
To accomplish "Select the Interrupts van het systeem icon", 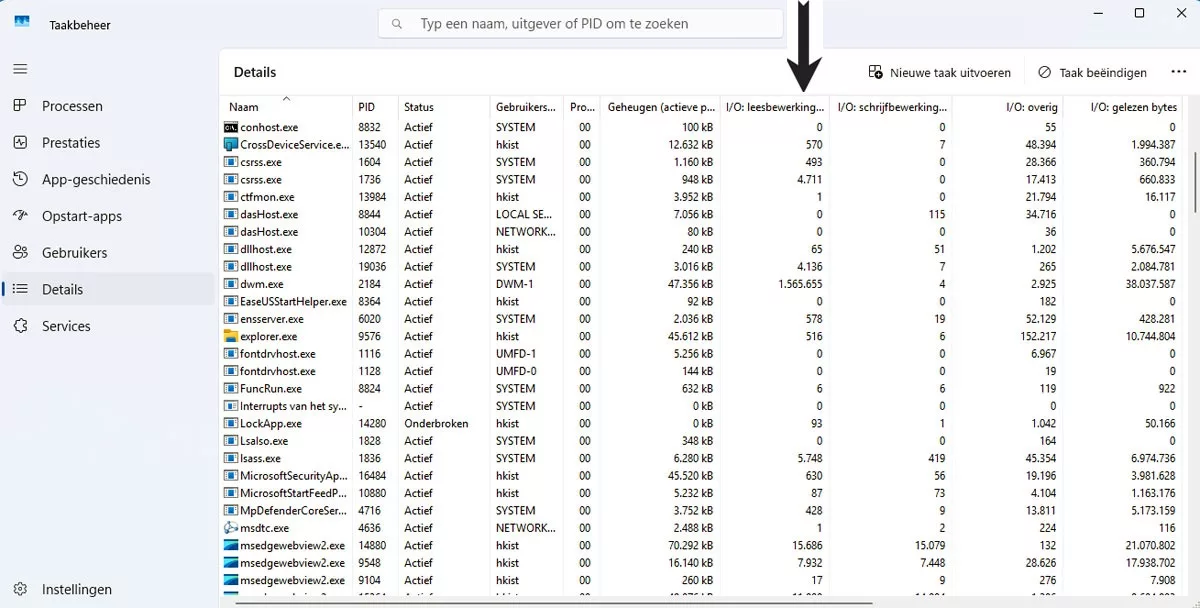I will click(x=231, y=406).
